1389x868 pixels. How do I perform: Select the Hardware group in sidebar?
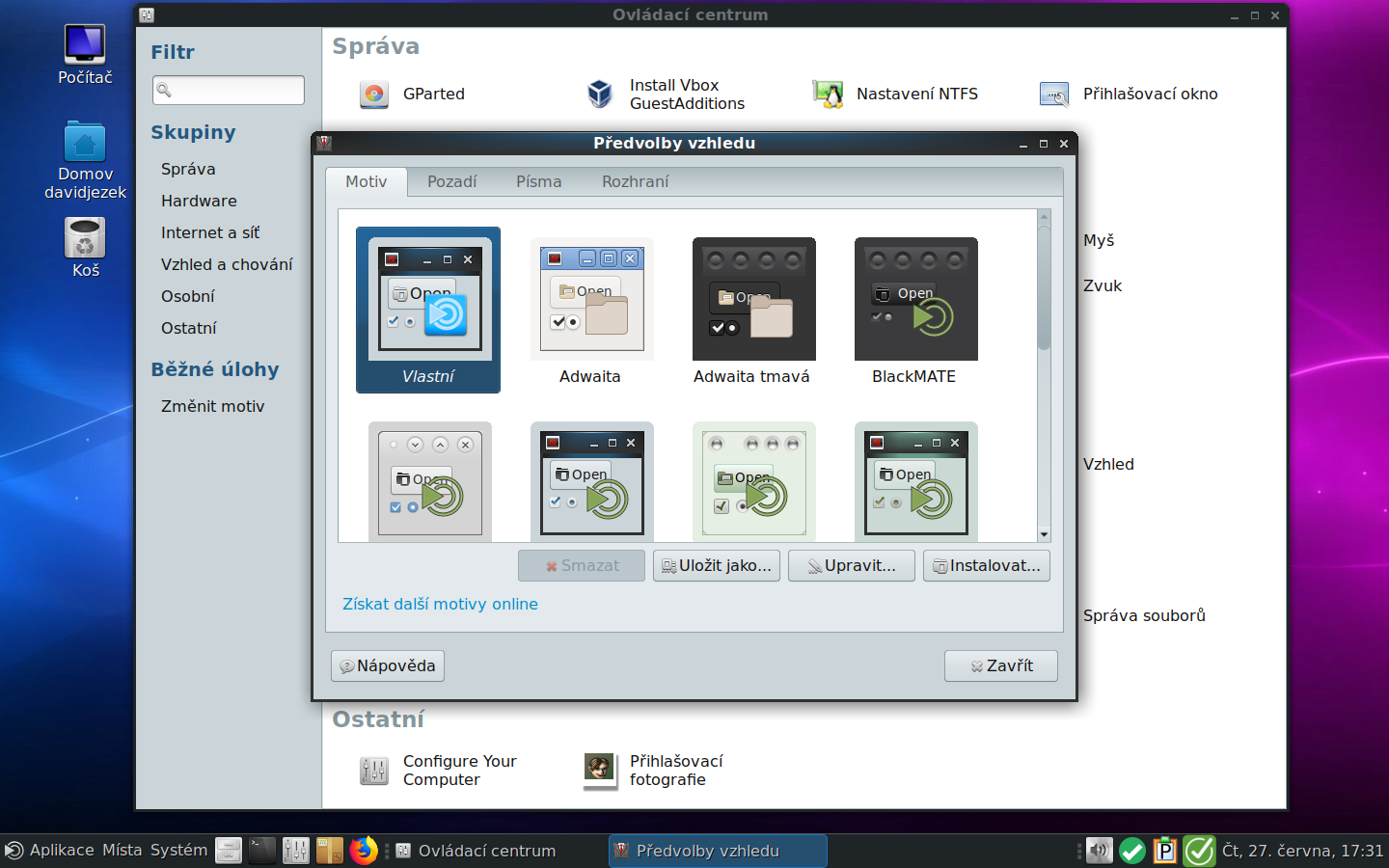pos(199,201)
